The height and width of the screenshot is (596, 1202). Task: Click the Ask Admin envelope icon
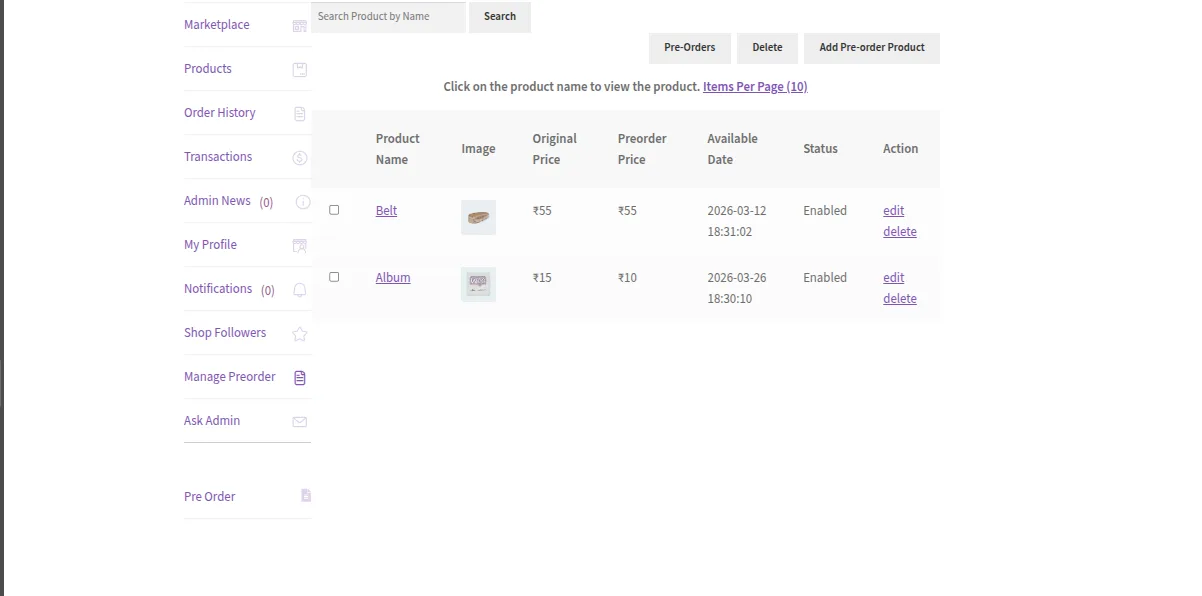click(x=299, y=422)
